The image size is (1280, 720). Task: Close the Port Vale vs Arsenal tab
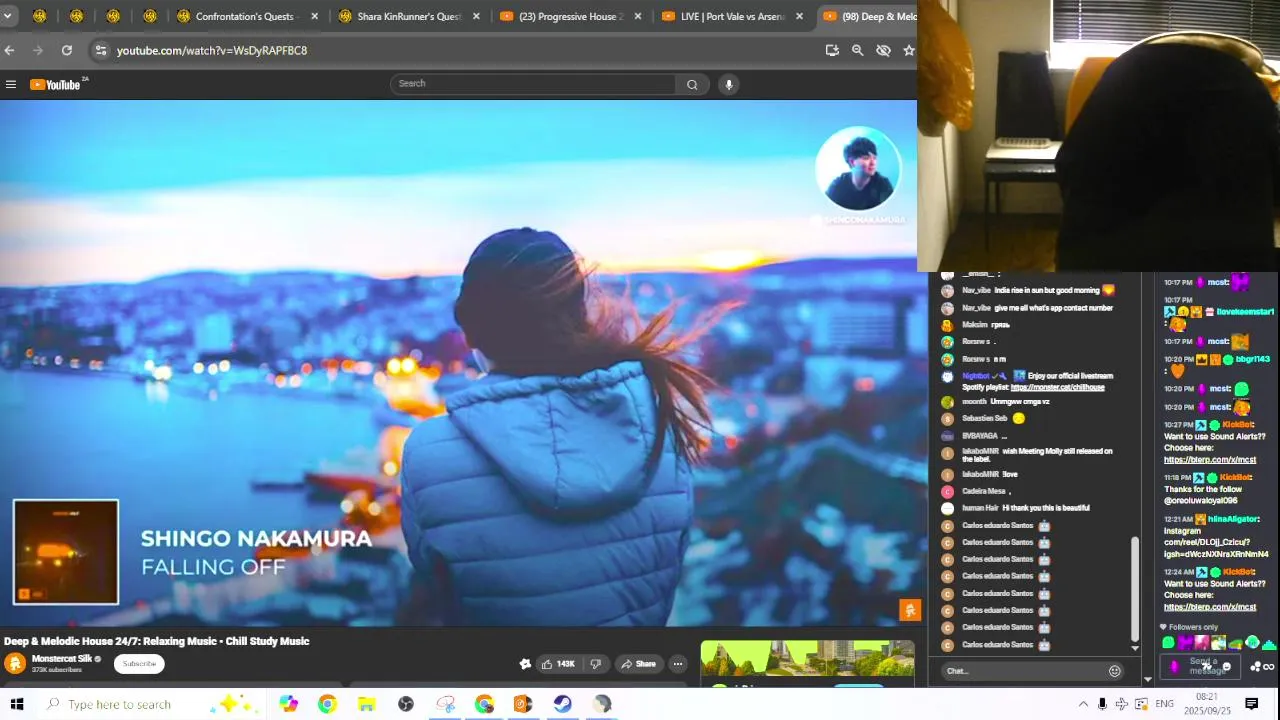[x=799, y=16]
